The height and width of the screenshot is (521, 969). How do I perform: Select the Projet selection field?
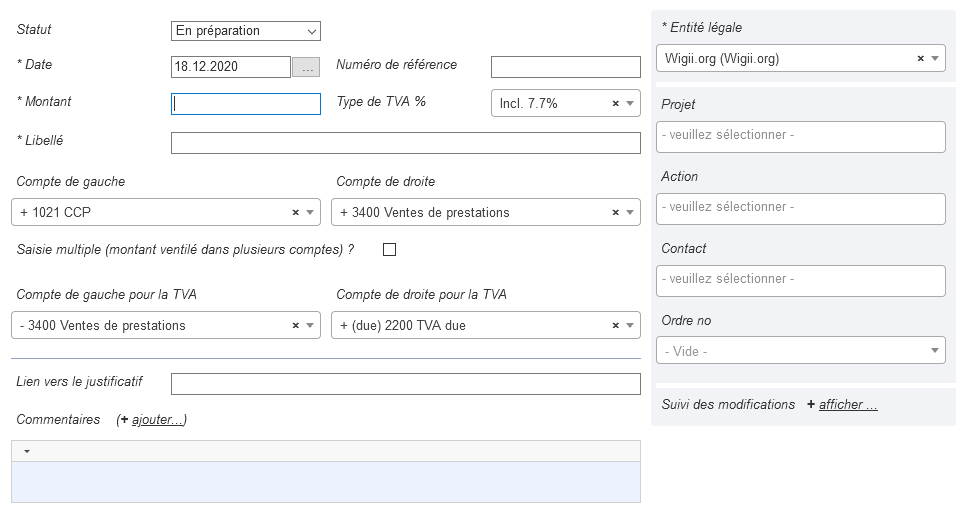pos(800,136)
